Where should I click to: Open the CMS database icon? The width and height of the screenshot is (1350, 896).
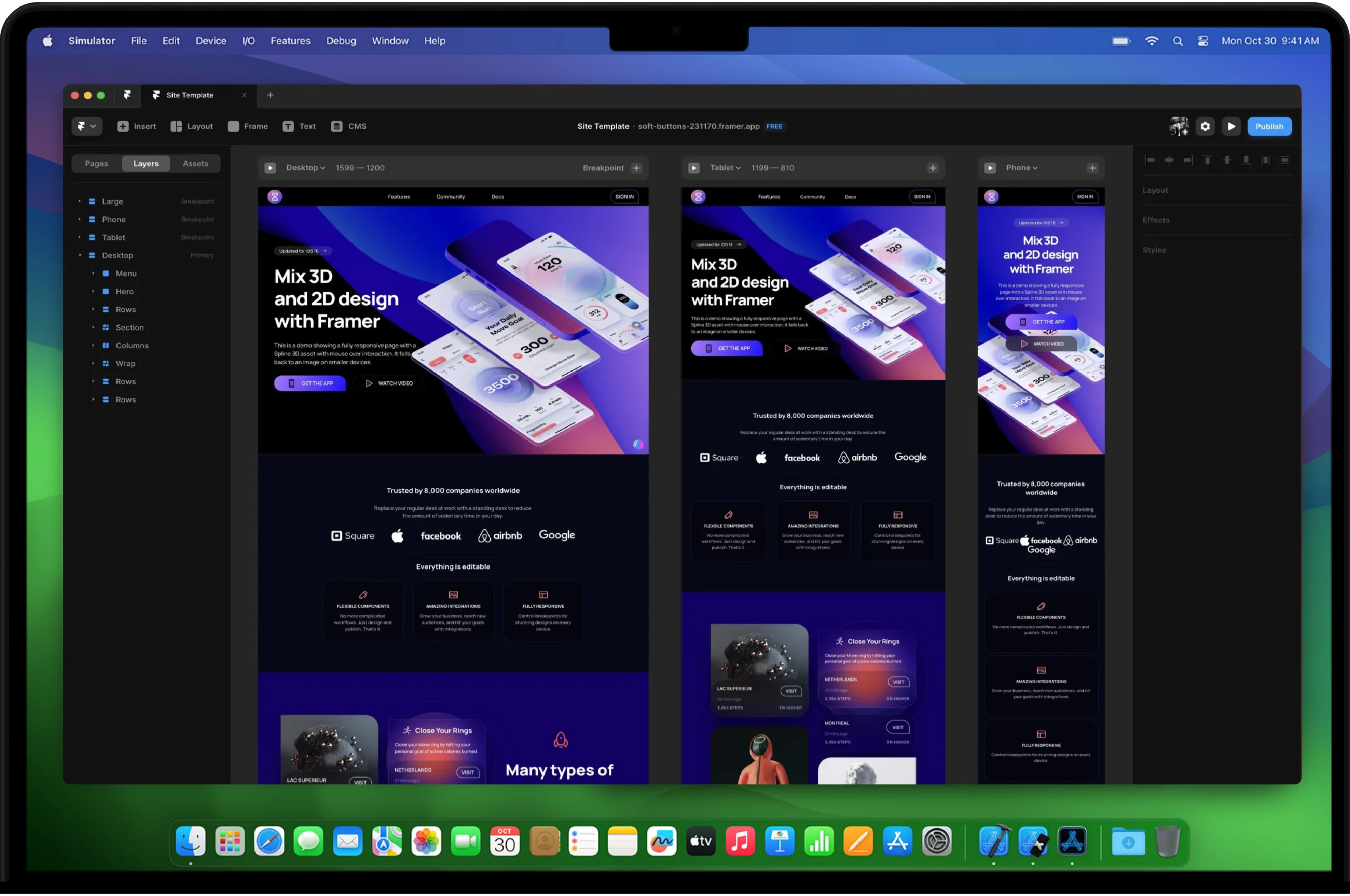tap(336, 126)
